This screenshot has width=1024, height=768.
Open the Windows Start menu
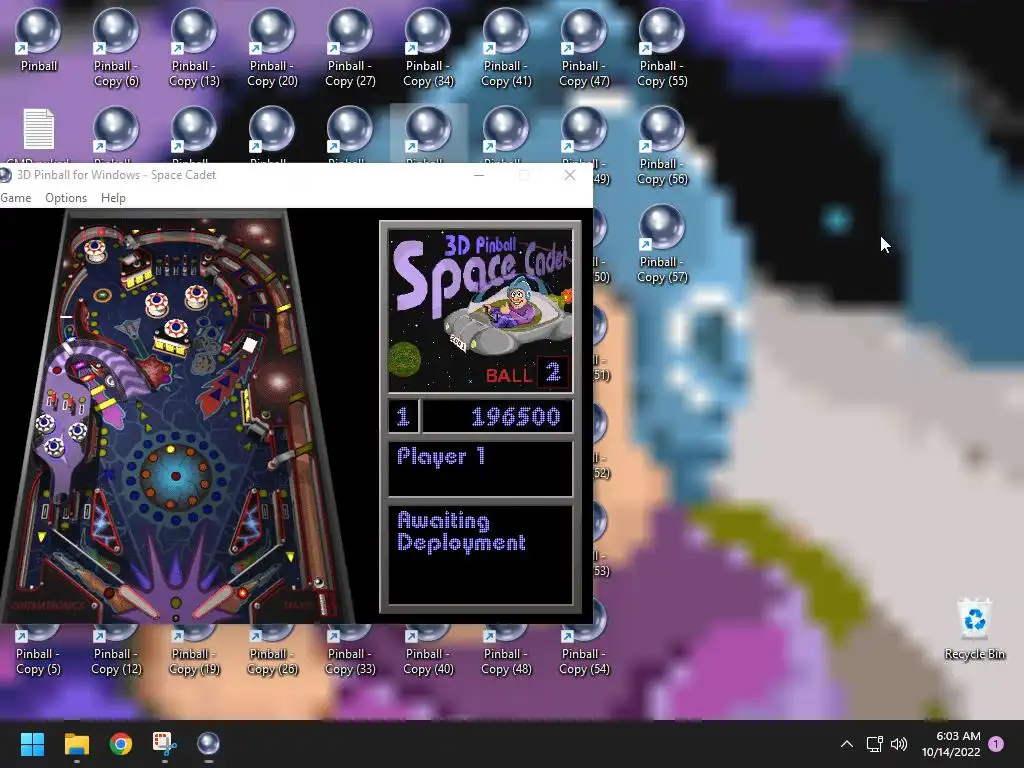(x=32, y=744)
